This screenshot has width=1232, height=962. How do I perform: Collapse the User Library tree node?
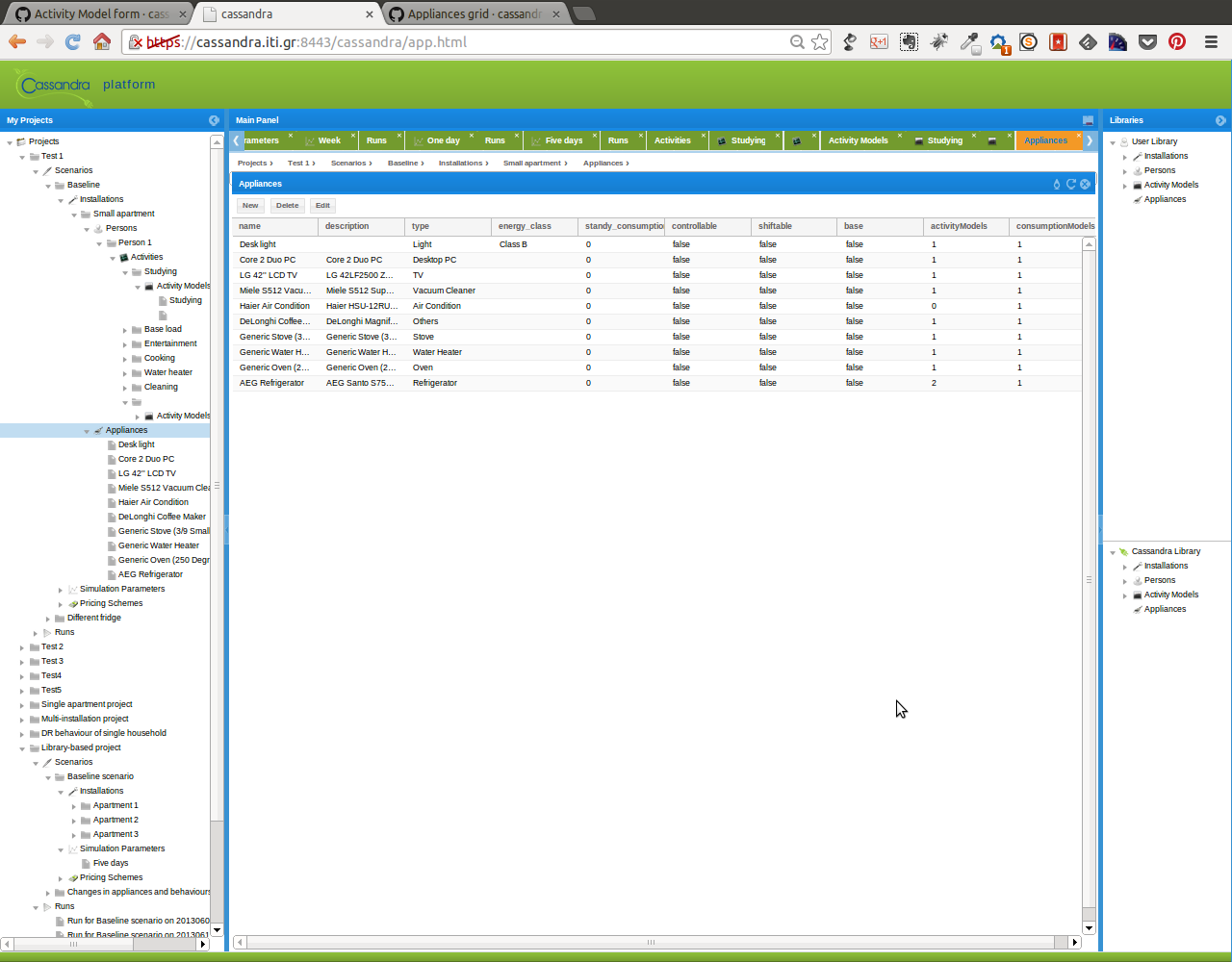(x=1113, y=142)
